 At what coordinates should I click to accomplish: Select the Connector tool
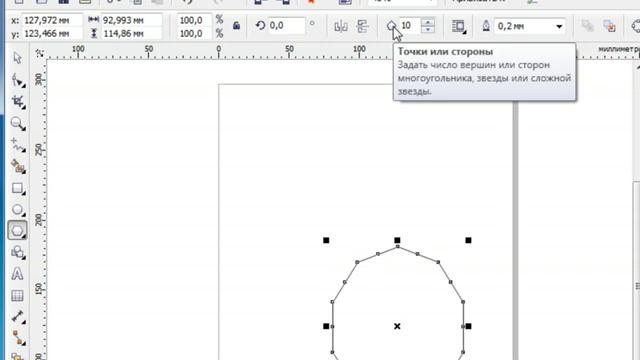coord(18,338)
